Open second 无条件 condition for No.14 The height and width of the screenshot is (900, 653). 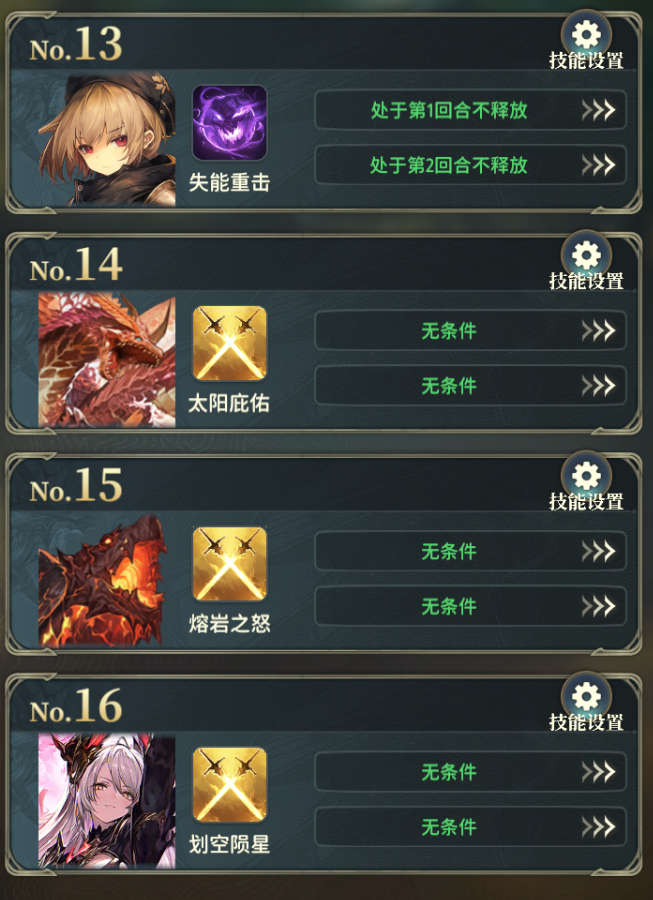point(471,385)
